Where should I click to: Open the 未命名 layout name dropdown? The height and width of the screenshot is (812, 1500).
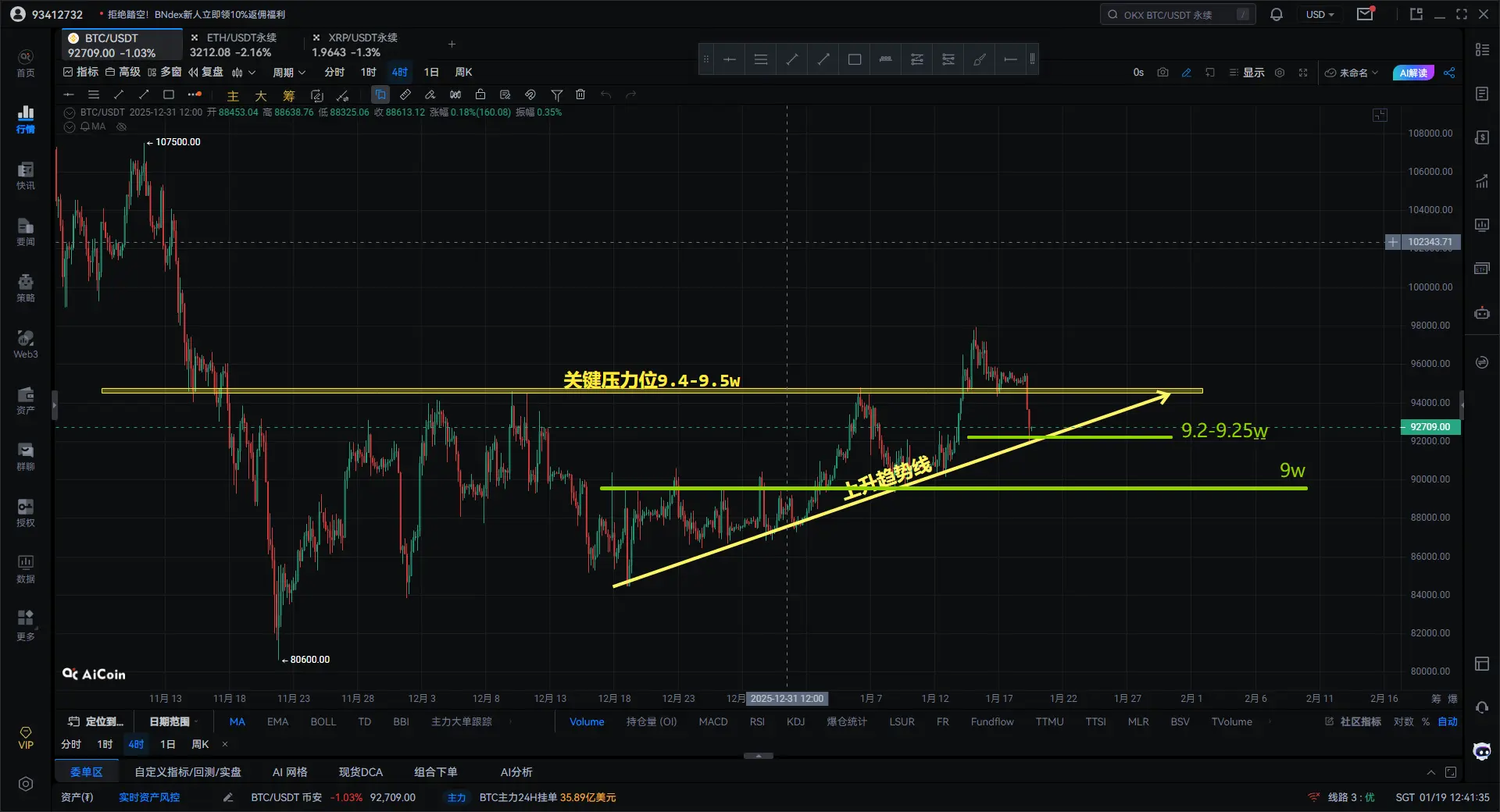click(x=1352, y=73)
